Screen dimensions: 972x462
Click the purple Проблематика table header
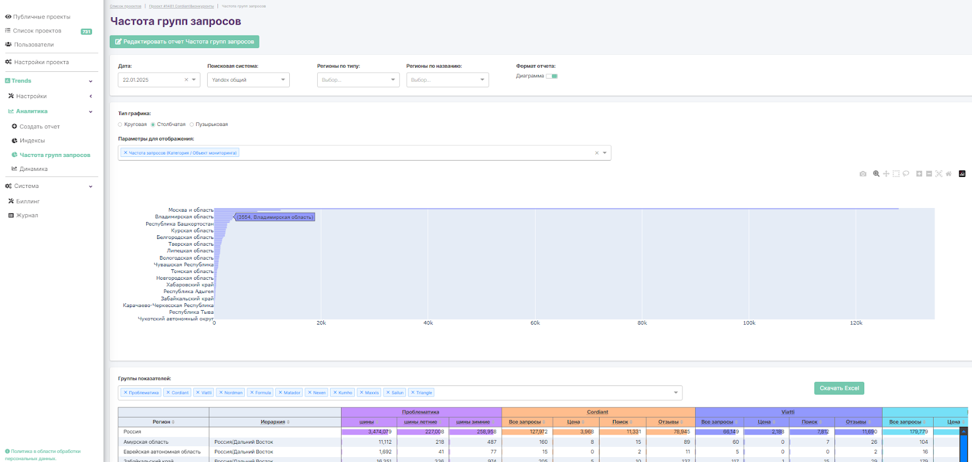421,412
